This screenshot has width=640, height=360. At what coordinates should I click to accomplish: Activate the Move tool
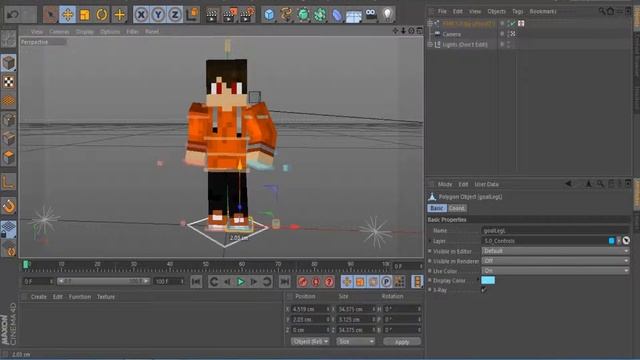click(68, 15)
